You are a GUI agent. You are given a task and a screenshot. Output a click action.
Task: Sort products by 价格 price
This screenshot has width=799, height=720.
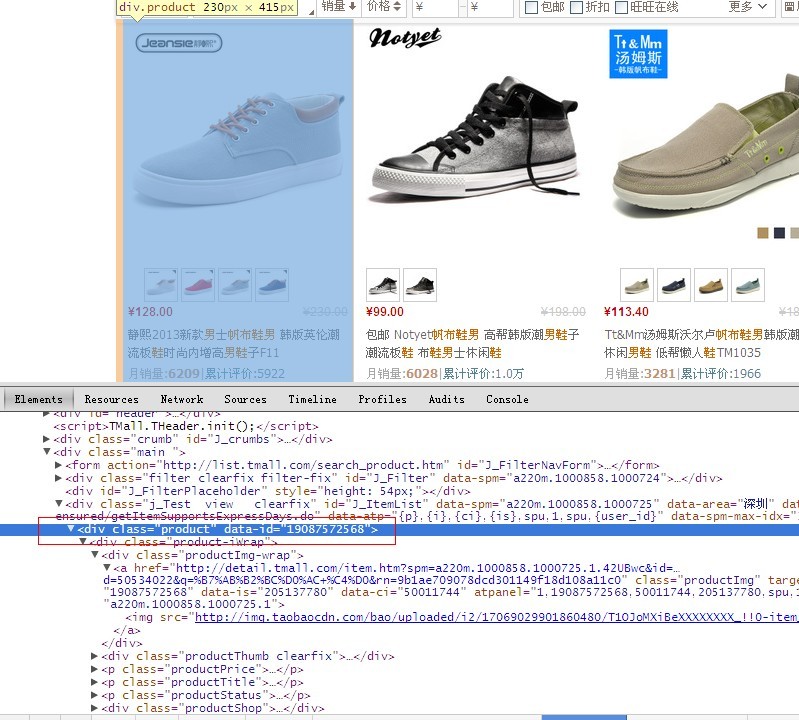click(384, 7)
